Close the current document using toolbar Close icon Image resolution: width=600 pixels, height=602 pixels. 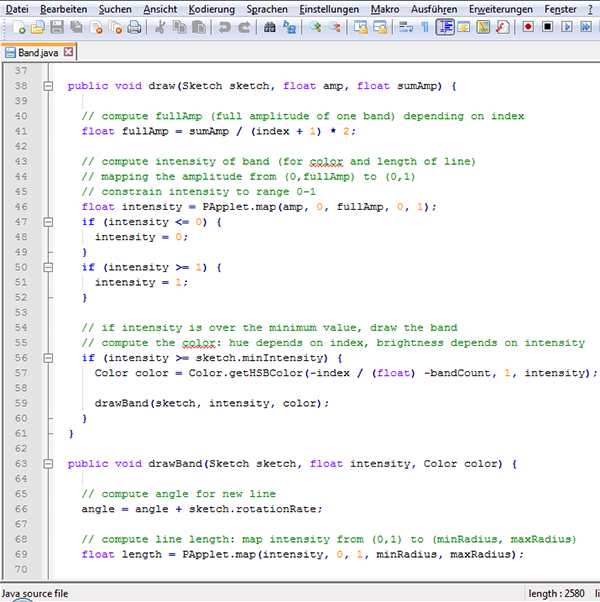point(96,27)
